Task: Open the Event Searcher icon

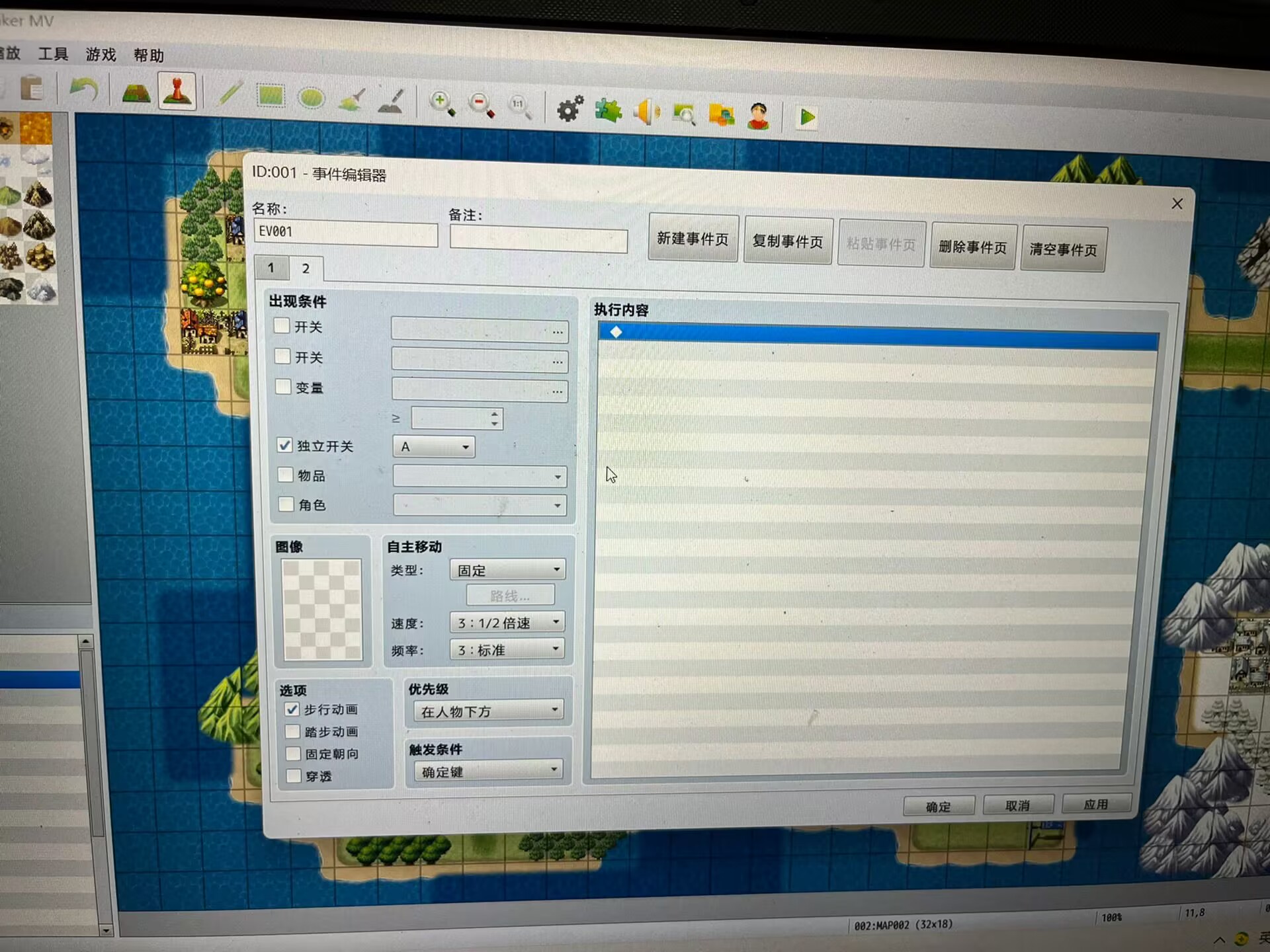Action: (684, 114)
